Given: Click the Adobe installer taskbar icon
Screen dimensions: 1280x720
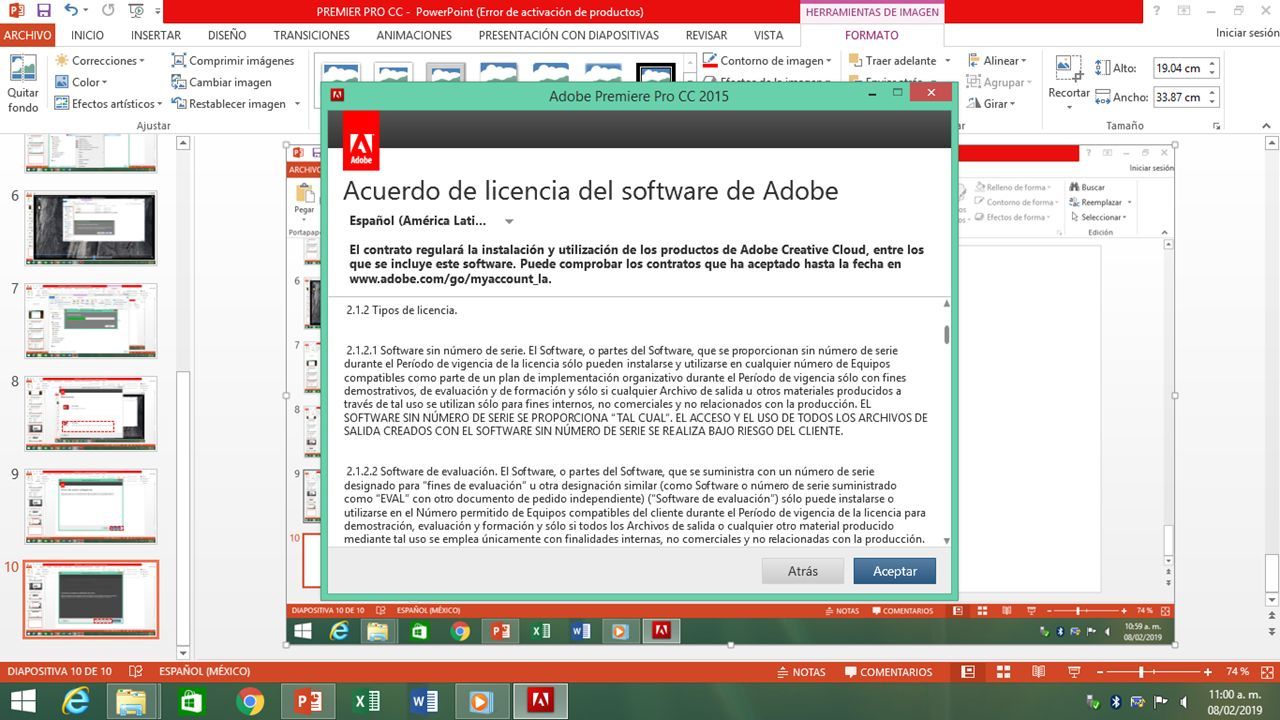Looking at the screenshot, I should point(541,701).
